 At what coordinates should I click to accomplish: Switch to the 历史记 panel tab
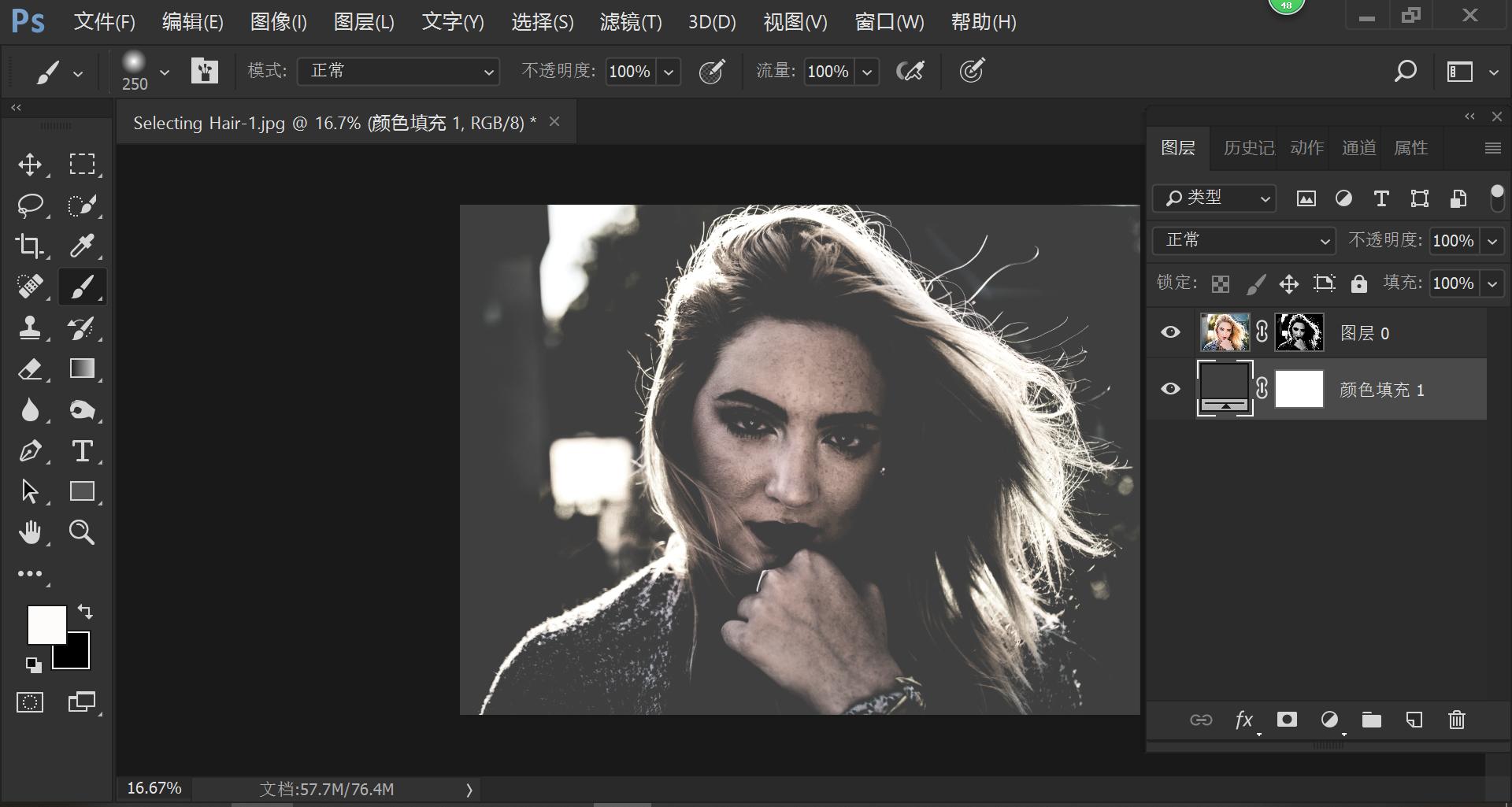[x=1249, y=148]
